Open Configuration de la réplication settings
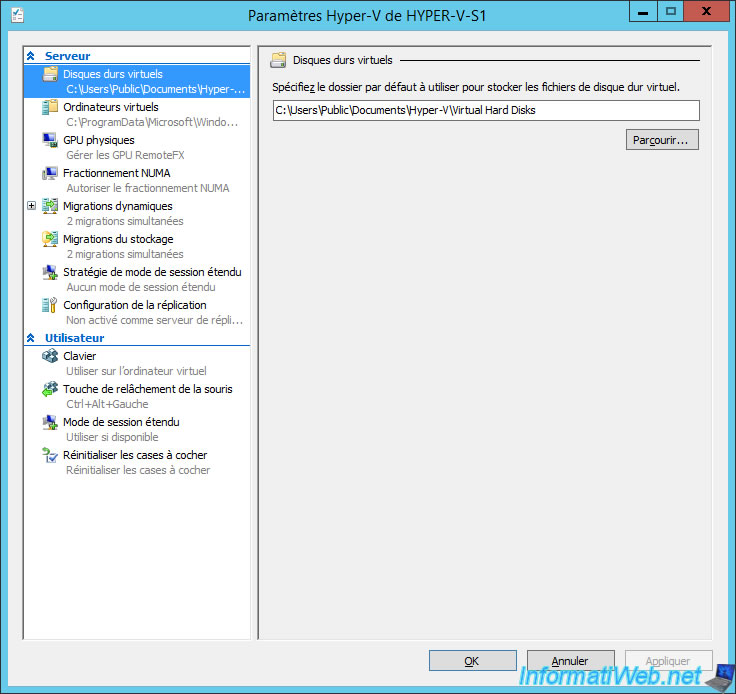This screenshot has width=736, height=694. click(137, 312)
